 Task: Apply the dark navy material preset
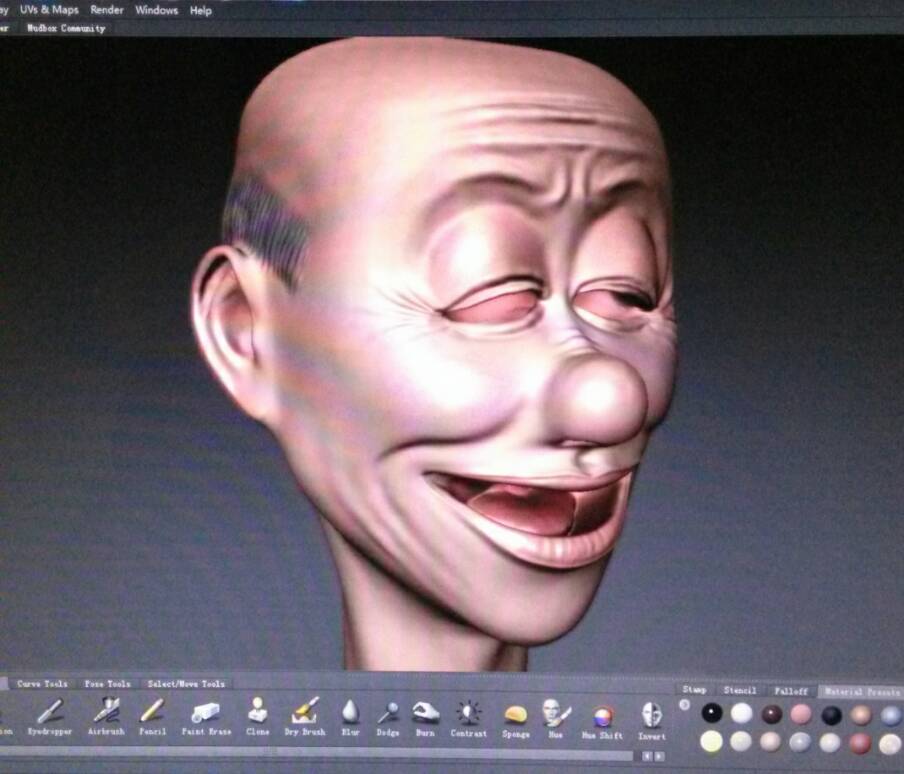(x=831, y=715)
